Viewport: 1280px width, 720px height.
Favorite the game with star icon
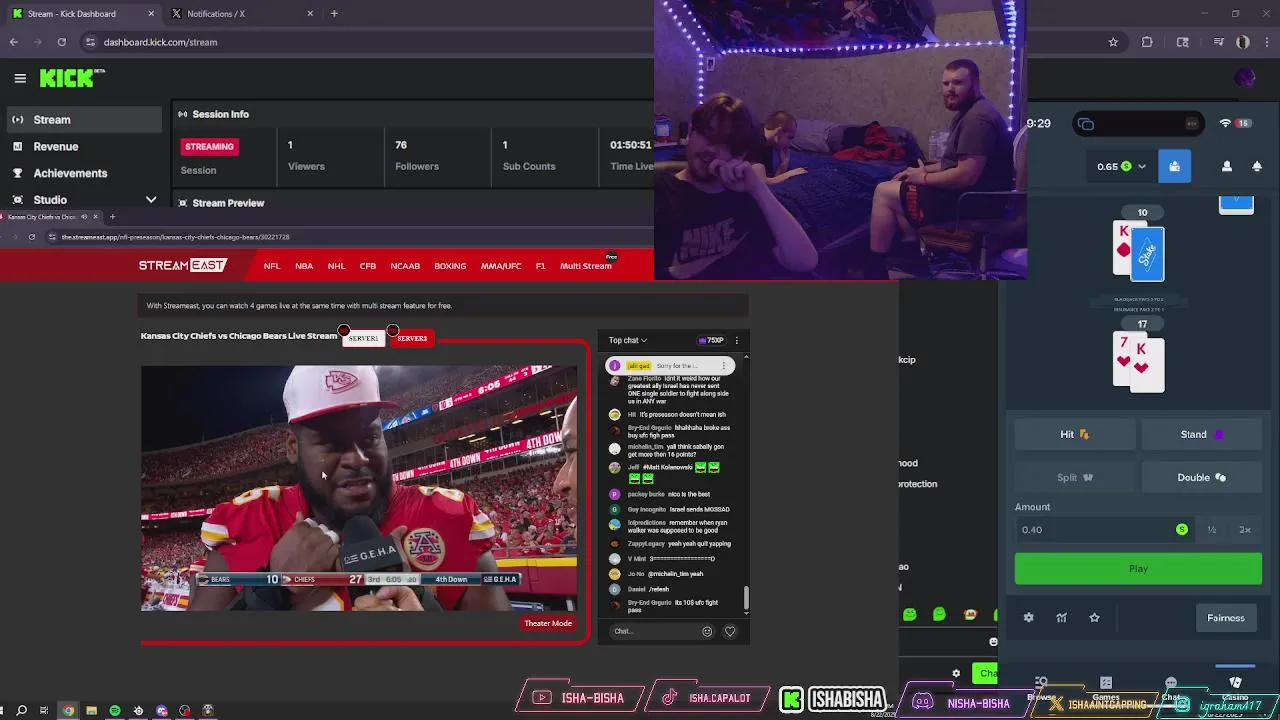pos(1094,618)
